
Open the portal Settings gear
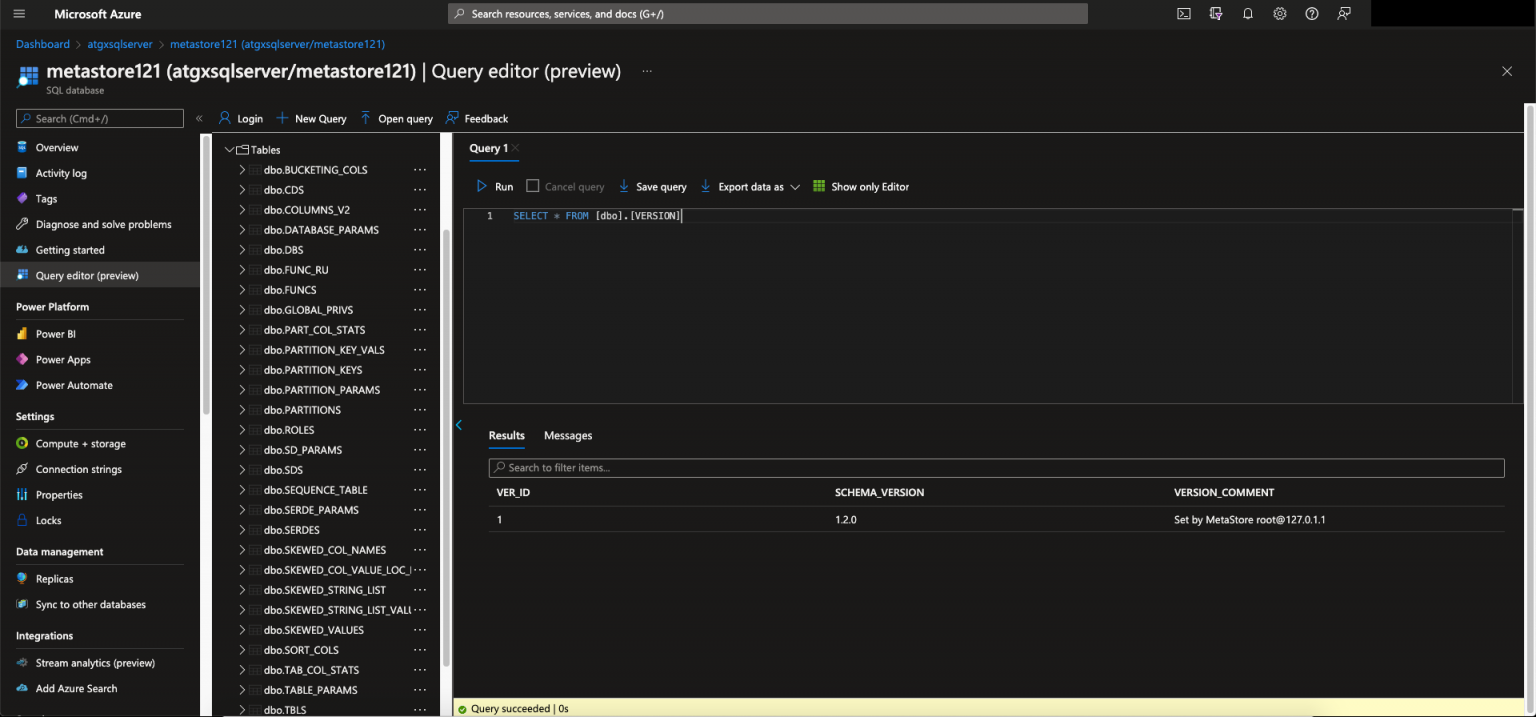pyautogui.click(x=1279, y=13)
